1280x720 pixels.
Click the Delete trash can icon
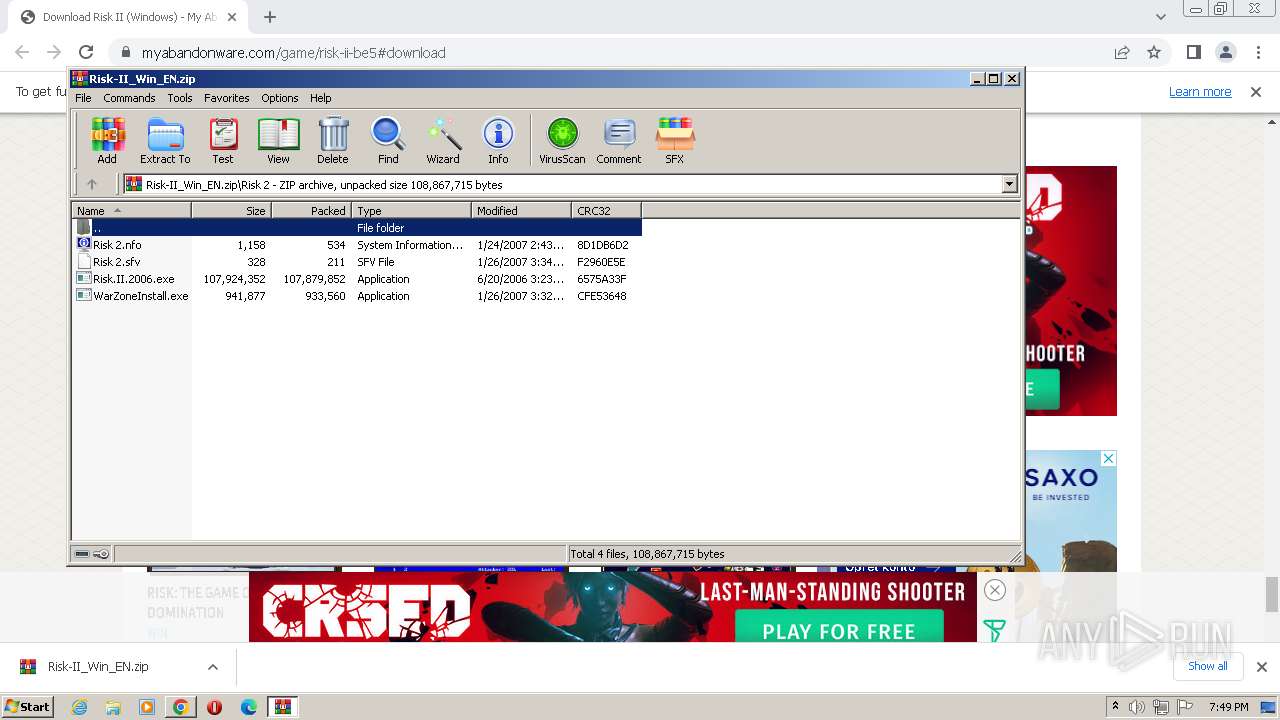pos(333,140)
